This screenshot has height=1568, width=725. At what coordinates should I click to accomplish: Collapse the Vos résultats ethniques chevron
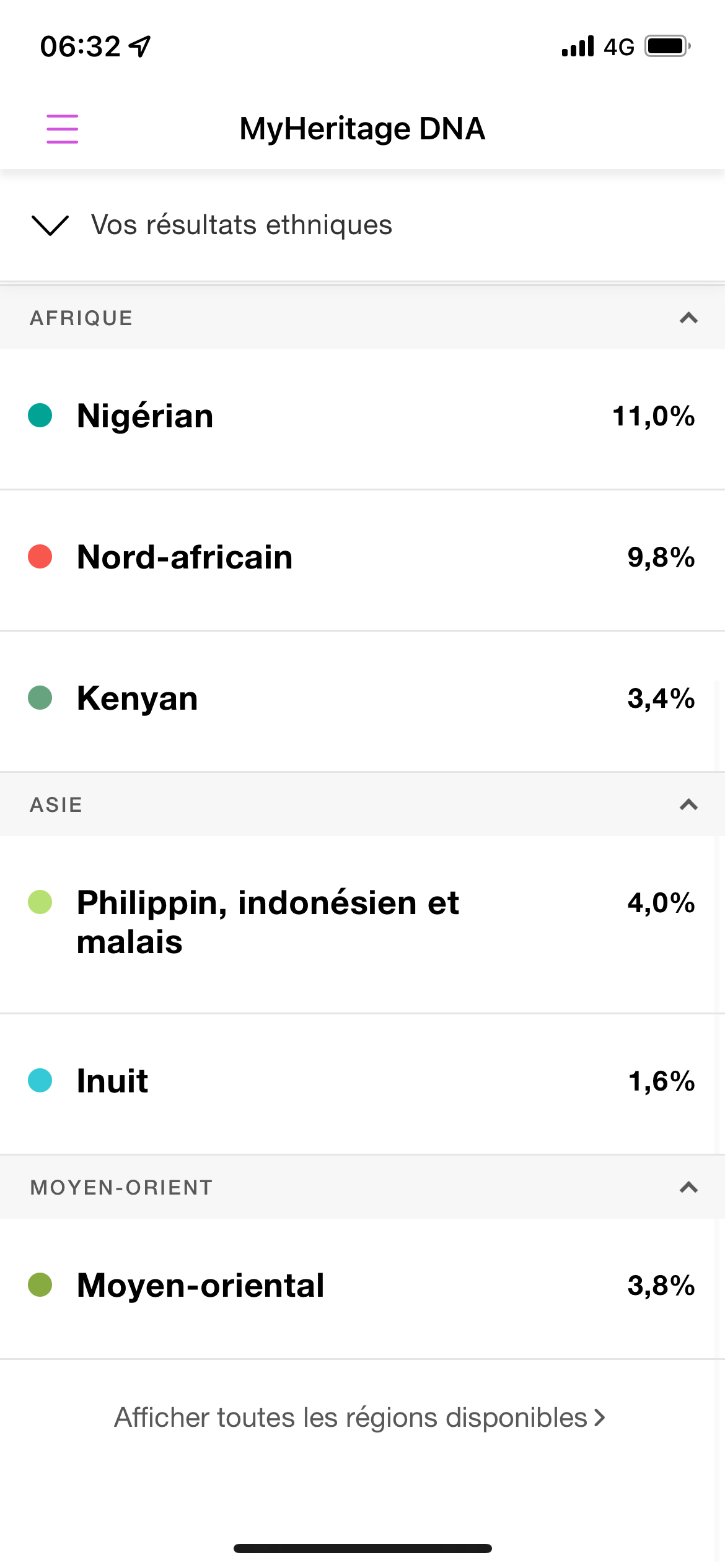50,225
